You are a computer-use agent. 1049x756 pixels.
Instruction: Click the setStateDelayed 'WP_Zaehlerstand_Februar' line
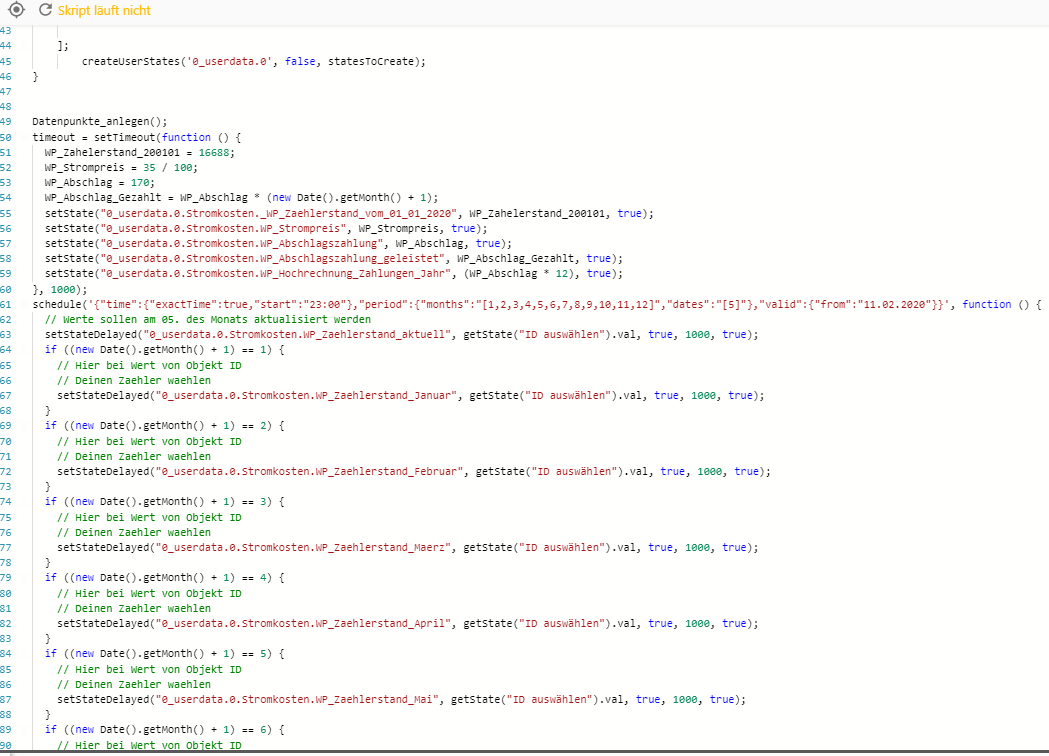pos(413,472)
